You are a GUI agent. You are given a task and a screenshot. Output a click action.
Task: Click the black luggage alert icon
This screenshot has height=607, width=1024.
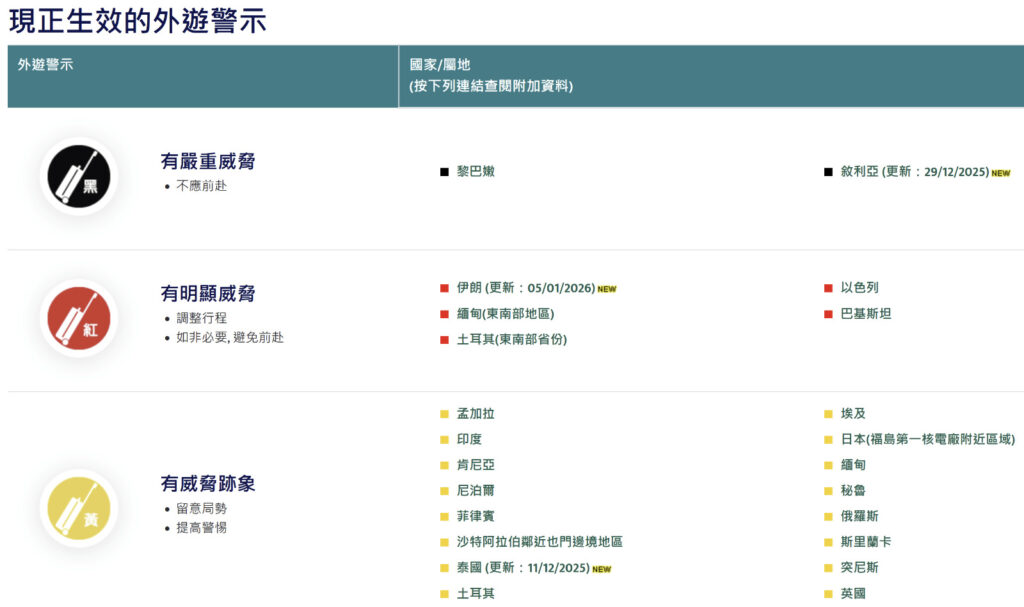pyautogui.click(x=78, y=177)
